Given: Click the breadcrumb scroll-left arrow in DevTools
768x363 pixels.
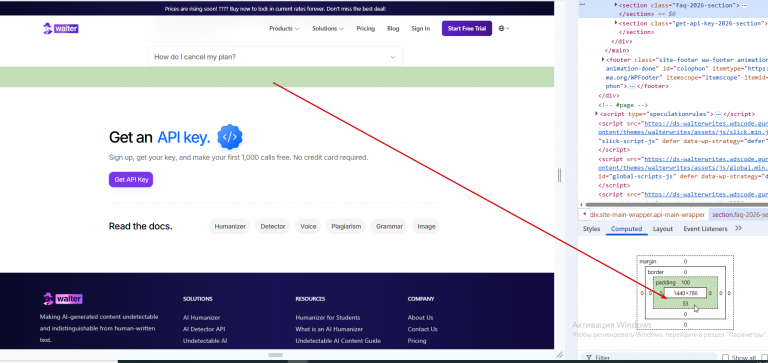Looking at the screenshot, I should pyautogui.click(x=583, y=215).
